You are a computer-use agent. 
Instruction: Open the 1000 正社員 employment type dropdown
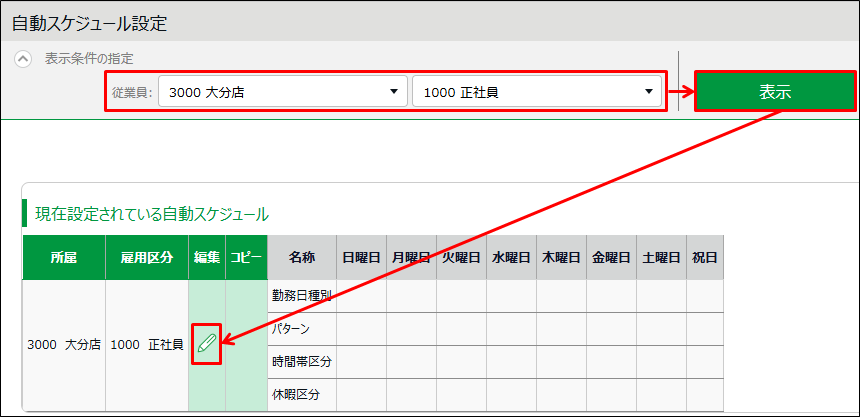tap(537, 91)
